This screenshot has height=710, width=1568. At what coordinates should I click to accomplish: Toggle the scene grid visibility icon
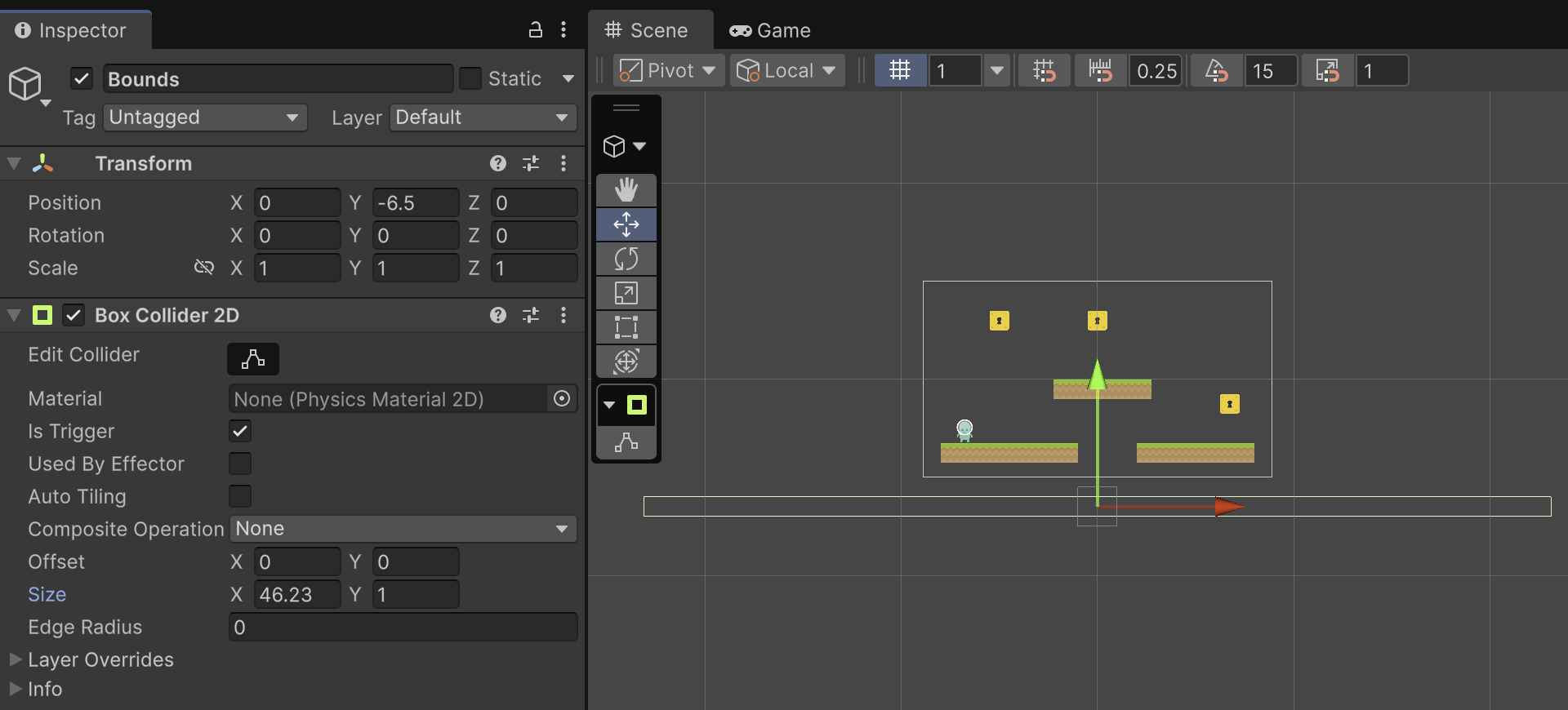pos(900,70)
